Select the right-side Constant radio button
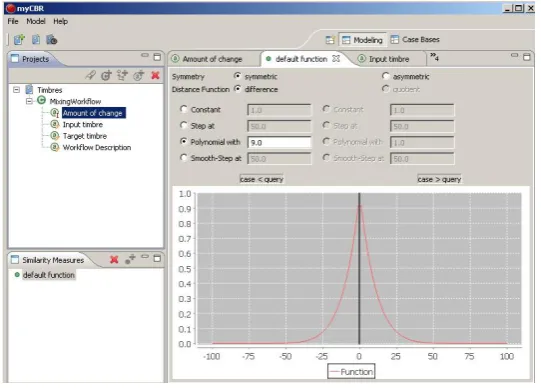This screenshot has height=388, width=541. 326,109
